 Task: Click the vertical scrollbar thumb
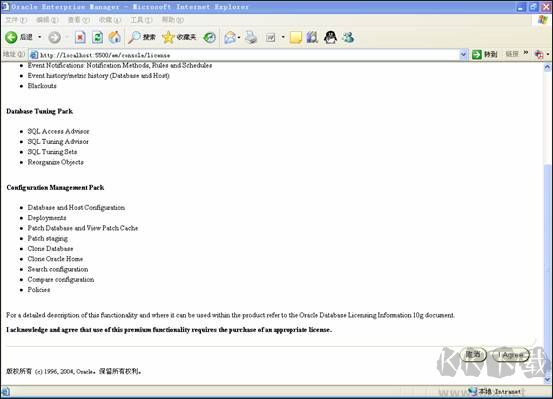pyautogui.click(x=547, y=270)
